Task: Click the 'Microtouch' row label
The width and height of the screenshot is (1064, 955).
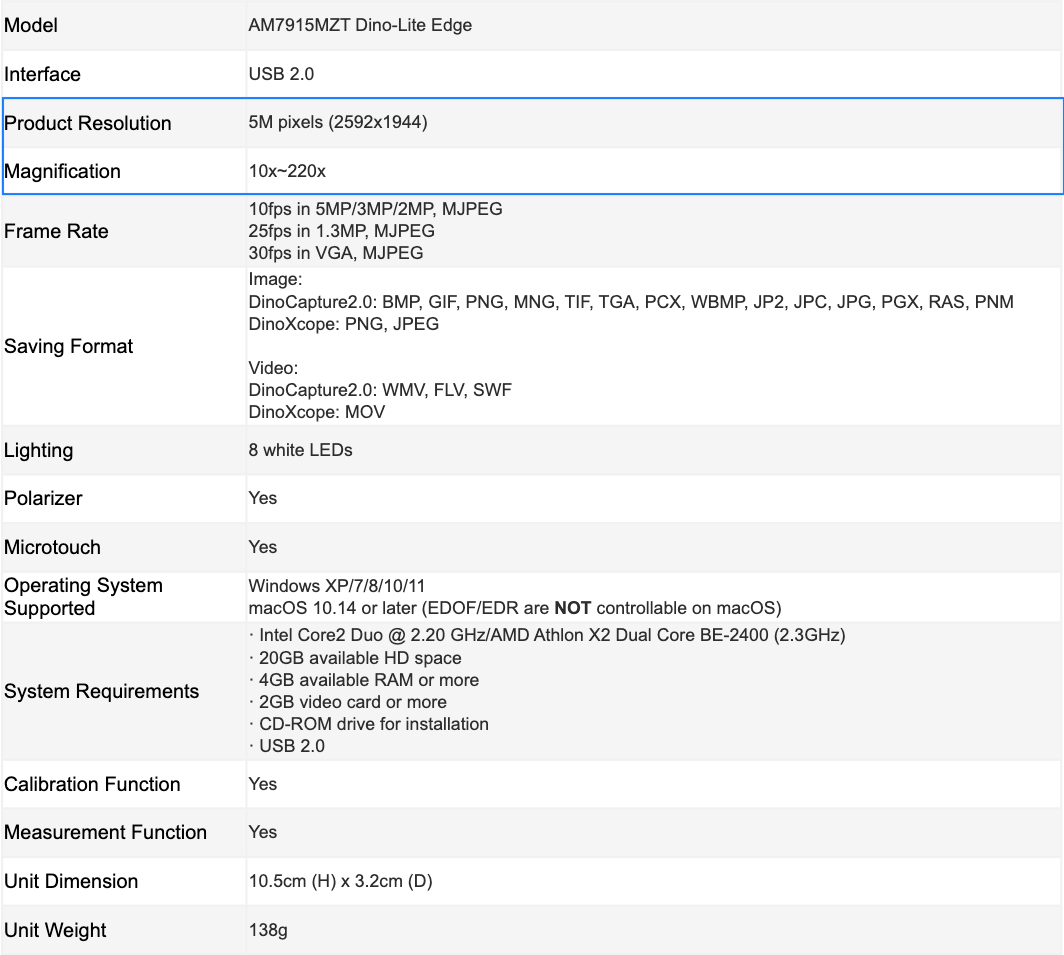Action: click(52, 548)
